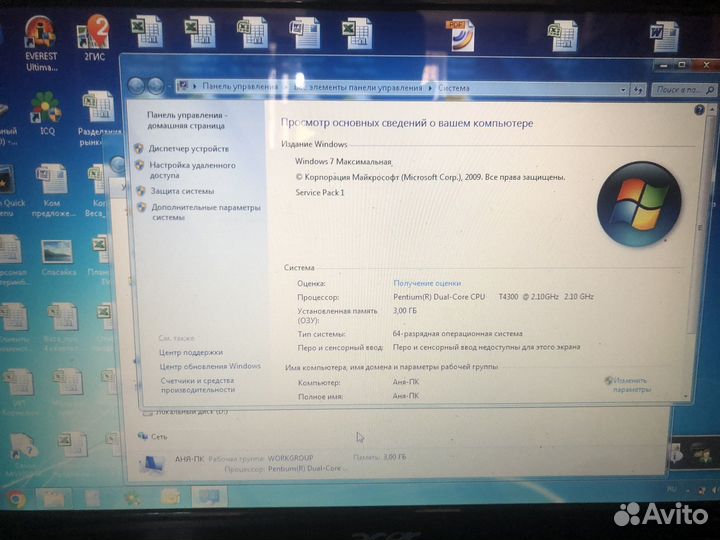
Task: Click the magnifier icon in search box
Action: tap(710, 90)
